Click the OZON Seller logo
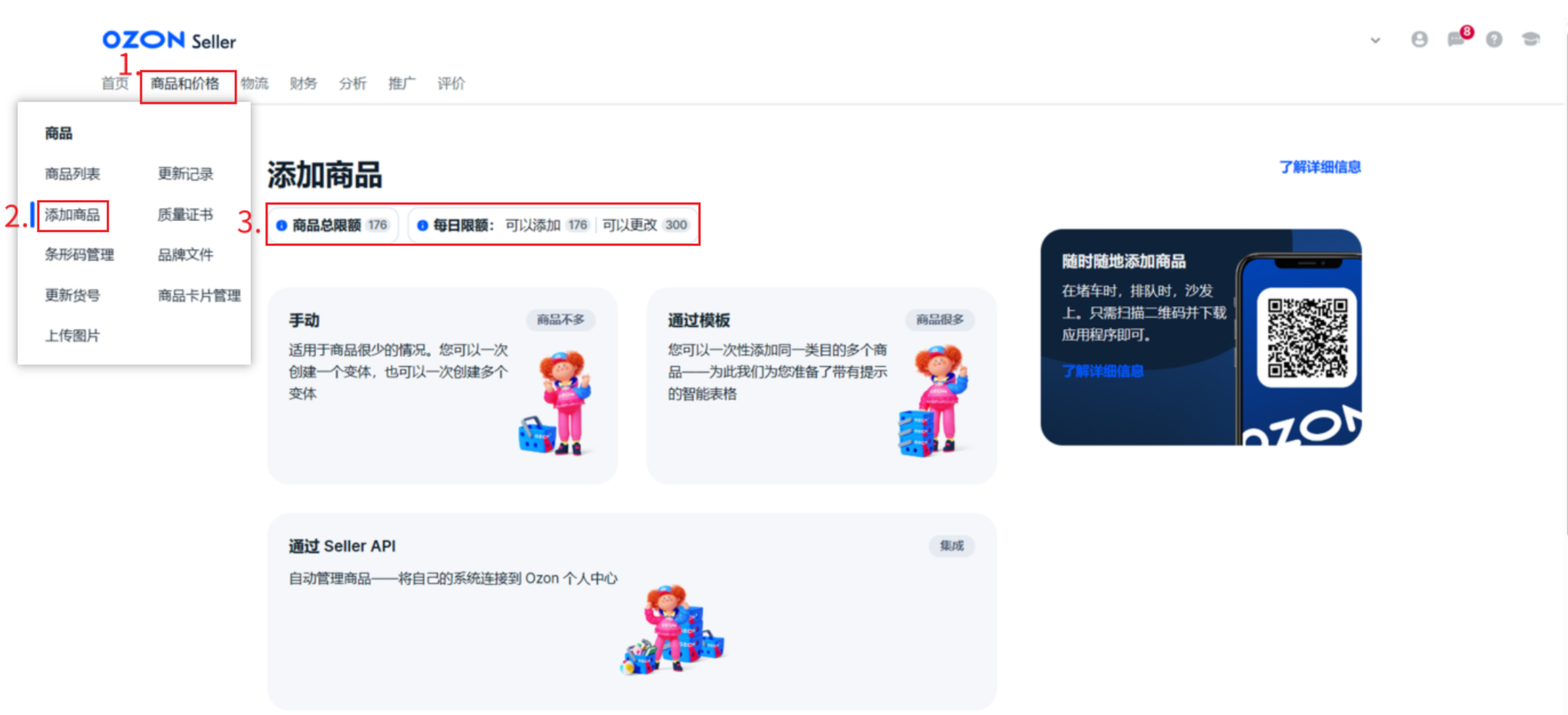The image size is (1568, 715). [x=169, y=41]
